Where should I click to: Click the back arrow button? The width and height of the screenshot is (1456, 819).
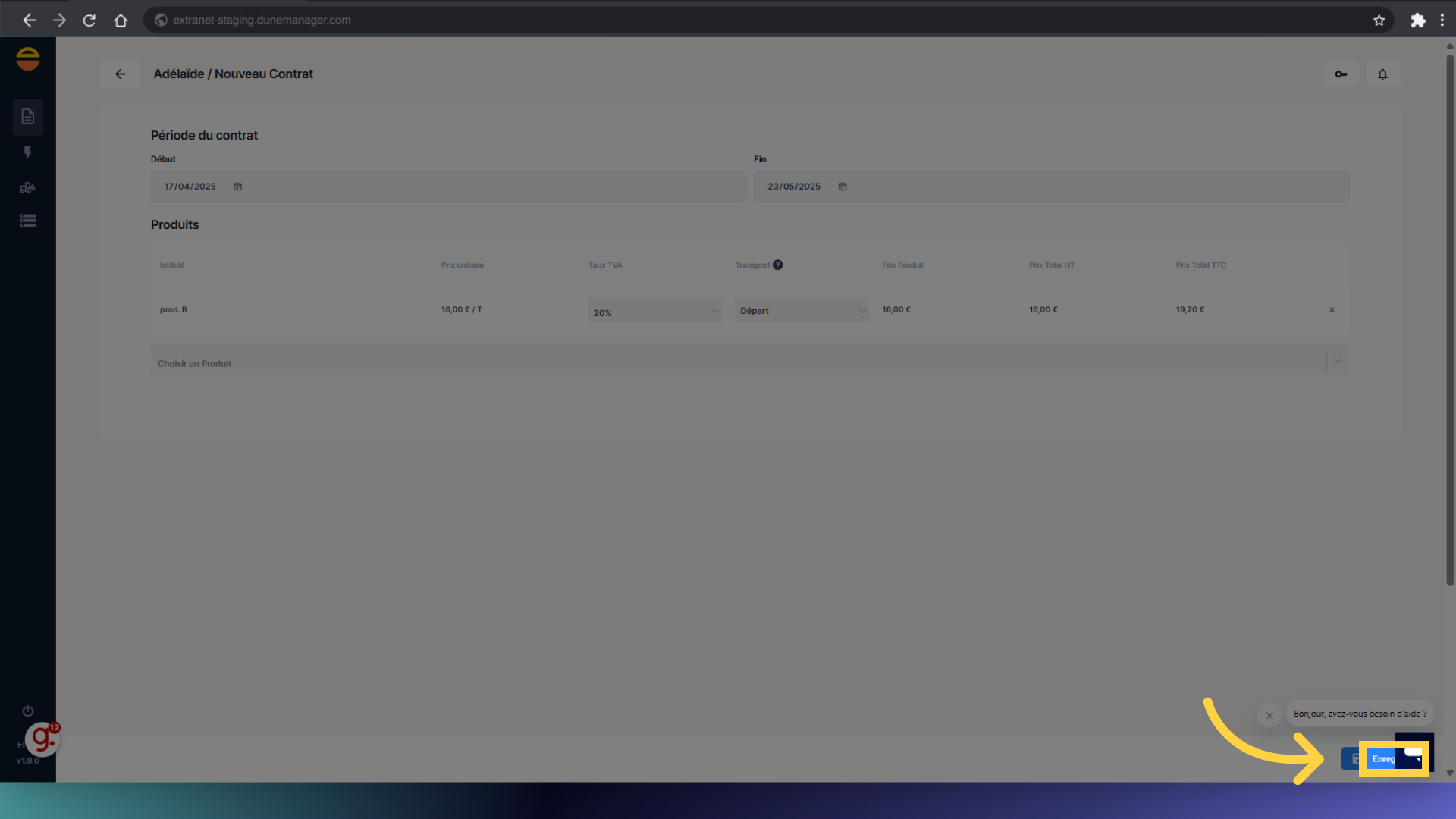[120, 74]
